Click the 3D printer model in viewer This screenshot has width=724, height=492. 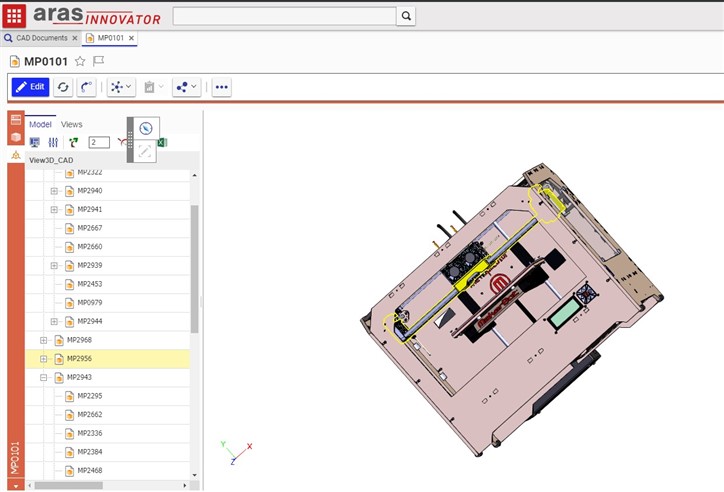(512, 308)
